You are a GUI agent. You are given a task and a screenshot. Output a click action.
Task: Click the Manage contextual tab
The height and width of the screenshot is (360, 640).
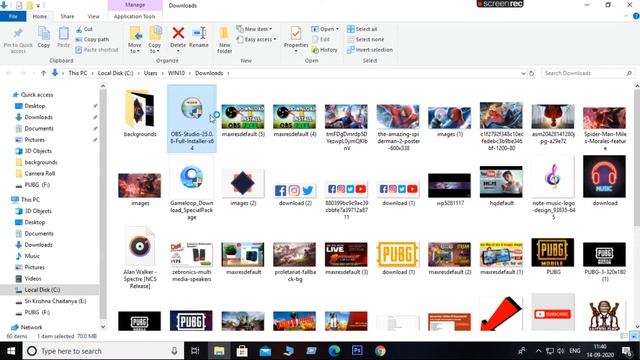point(135,5)
